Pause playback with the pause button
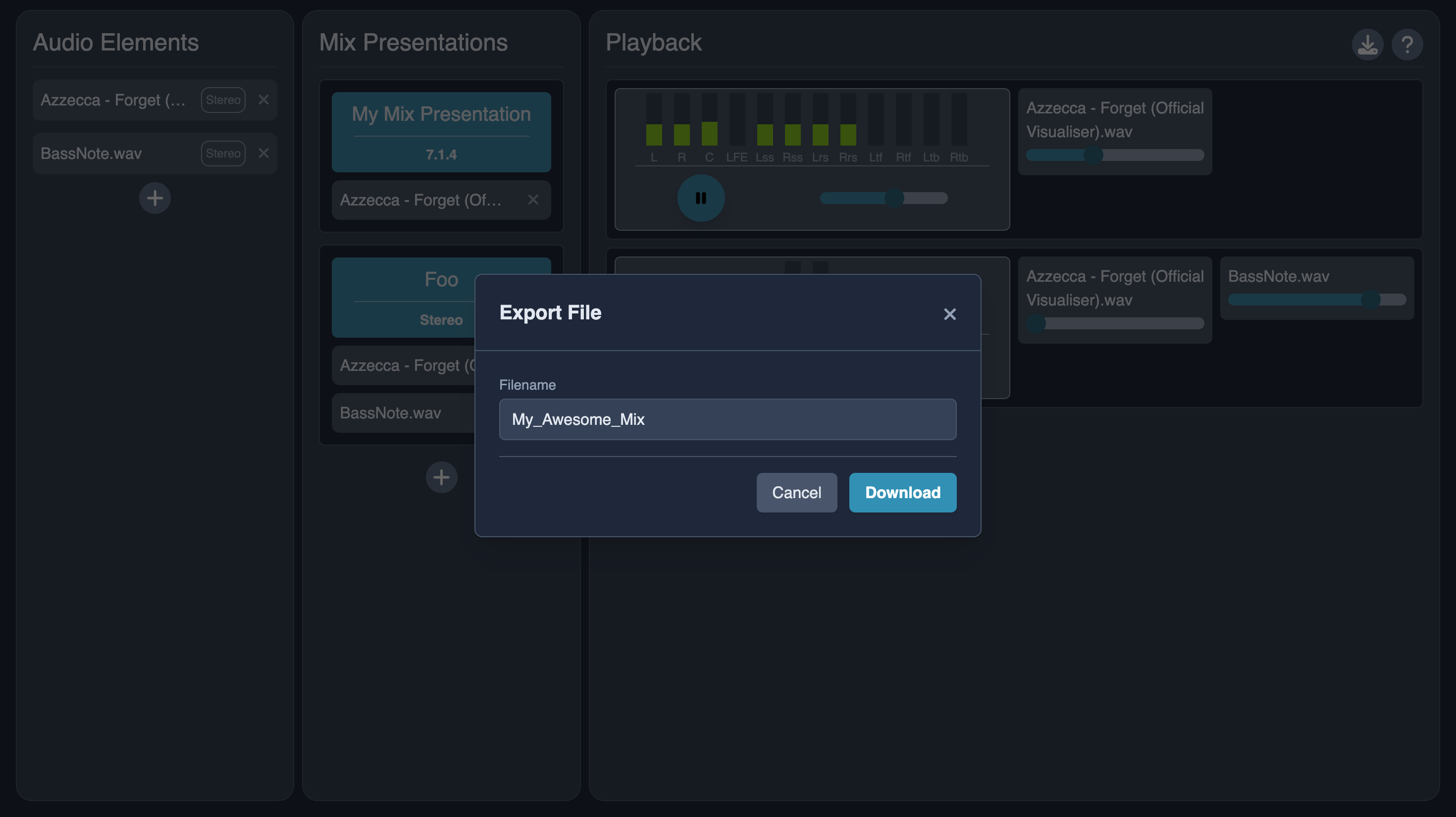Screen dimensions: 1456x817 (x=701, y=198)
